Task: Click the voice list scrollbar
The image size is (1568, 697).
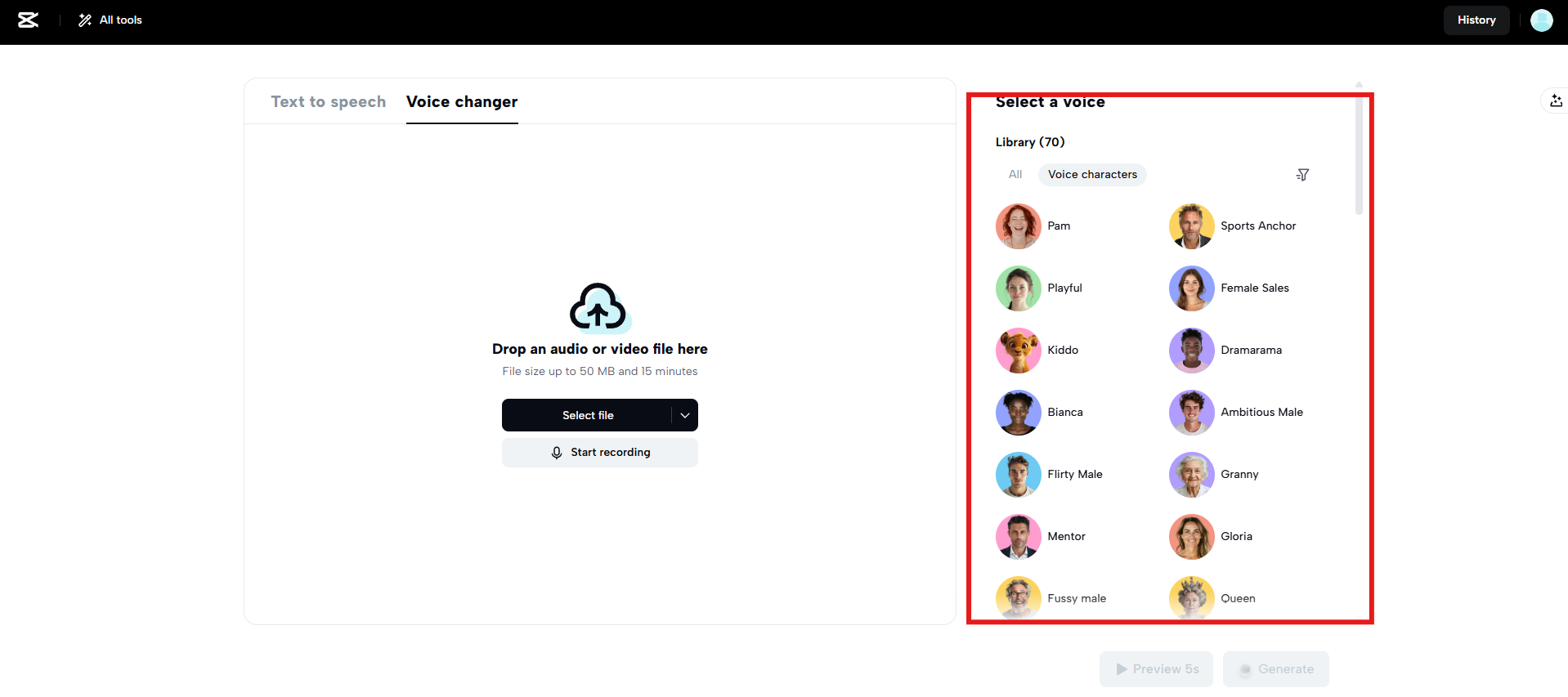Action: [1359, 155]
